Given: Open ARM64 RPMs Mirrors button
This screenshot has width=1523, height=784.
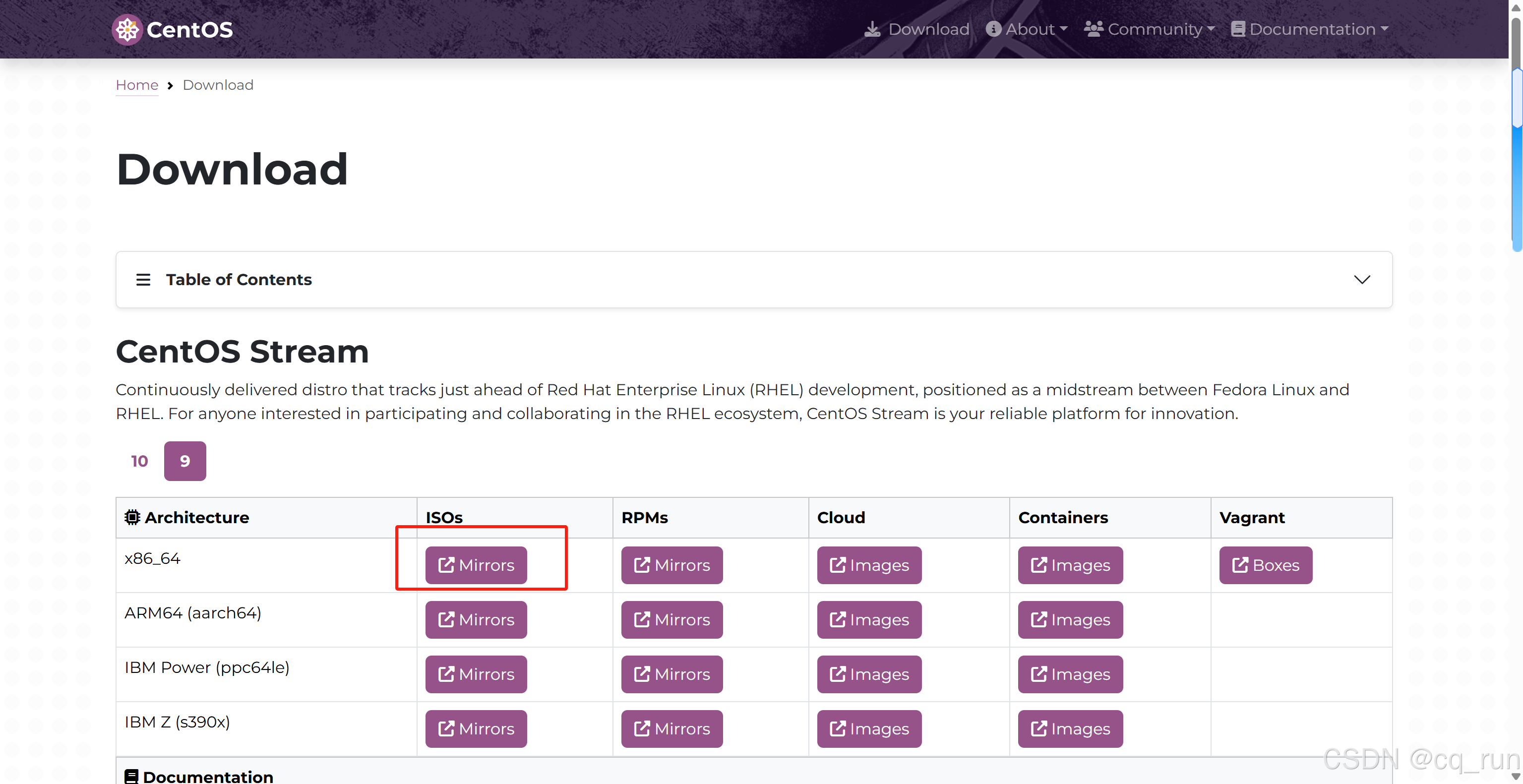Looking at the screenshot, I should pos(671,620).
